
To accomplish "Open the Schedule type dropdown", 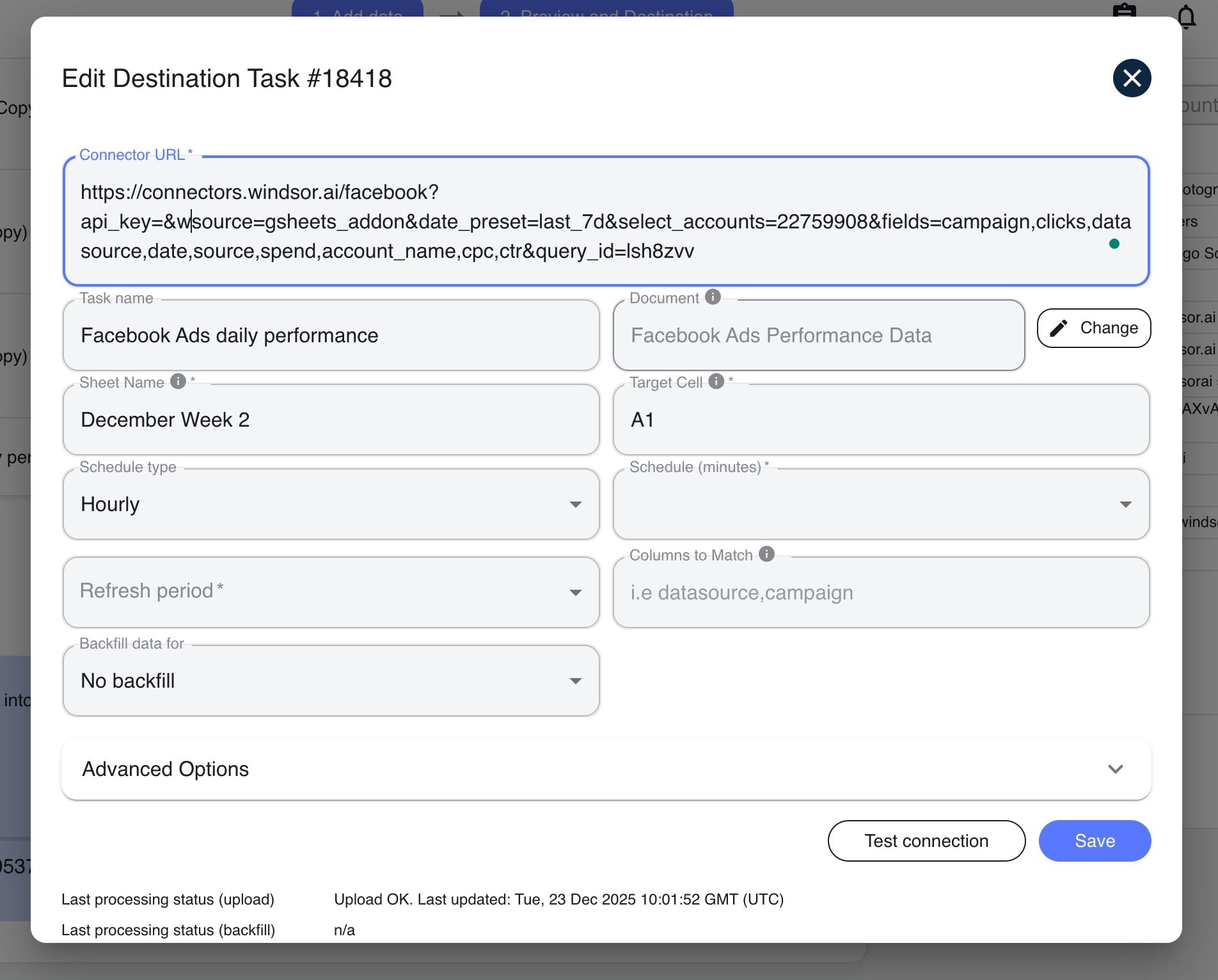I will point(575,504).
